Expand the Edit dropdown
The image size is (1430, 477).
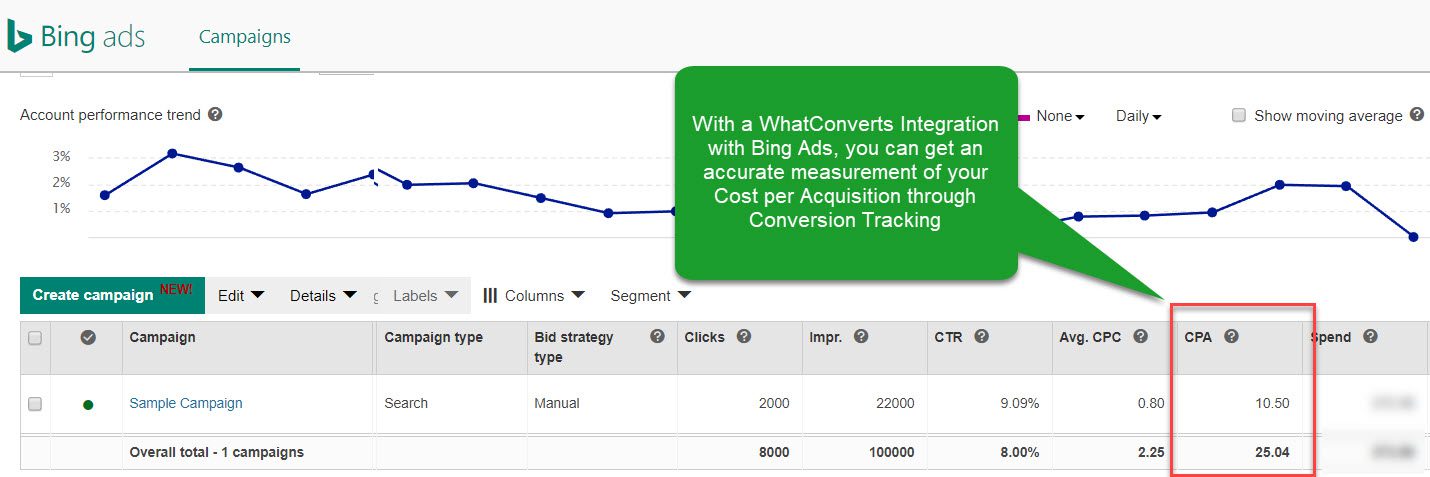coord(241,296)
